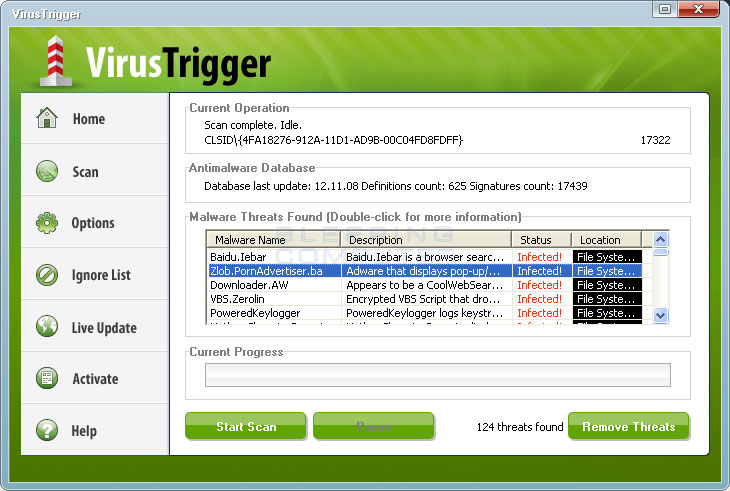Click the threat list scroll down arrow

(x=660, y=315)
